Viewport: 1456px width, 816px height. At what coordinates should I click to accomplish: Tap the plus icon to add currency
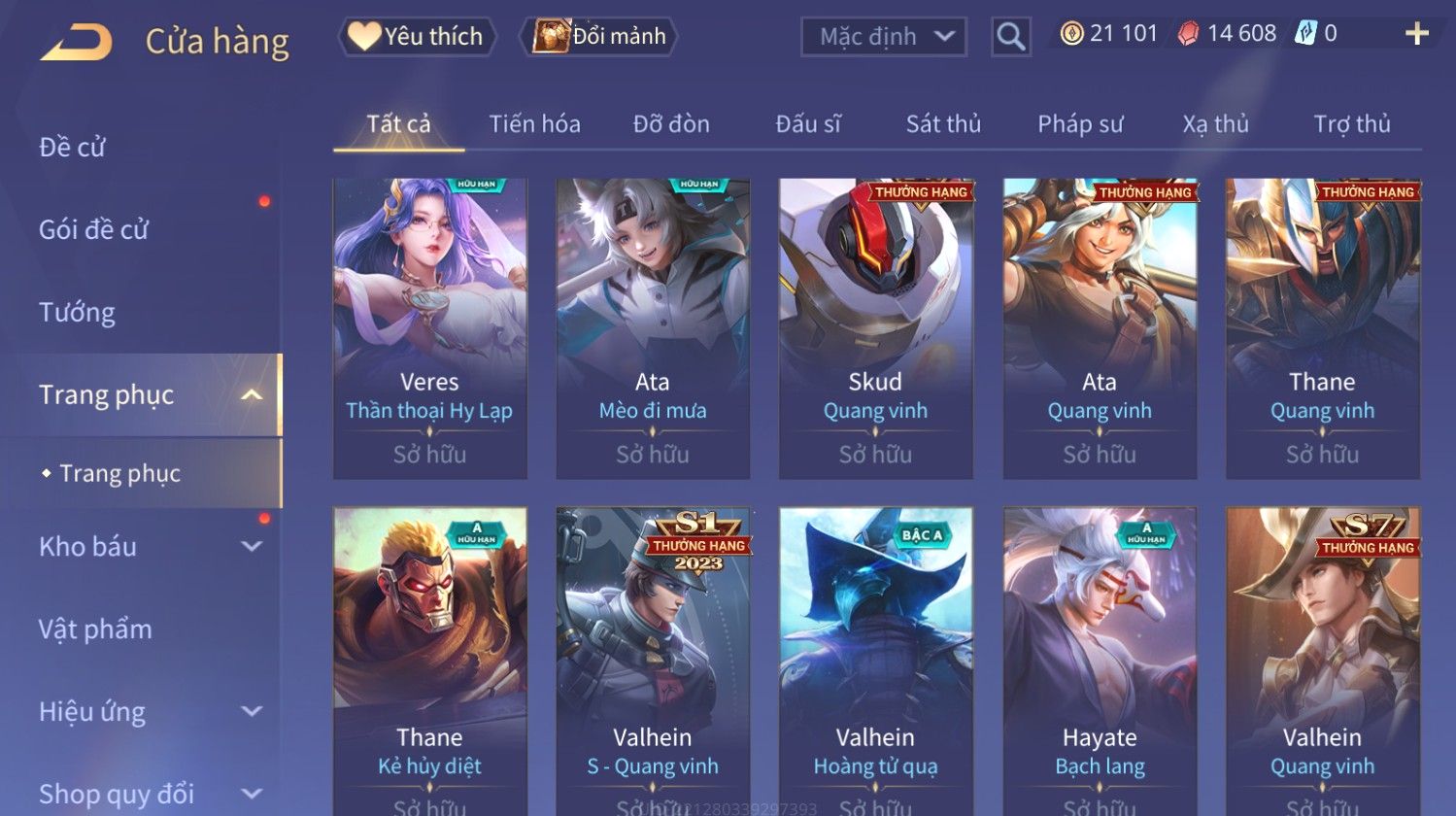tap(1417, 34)
